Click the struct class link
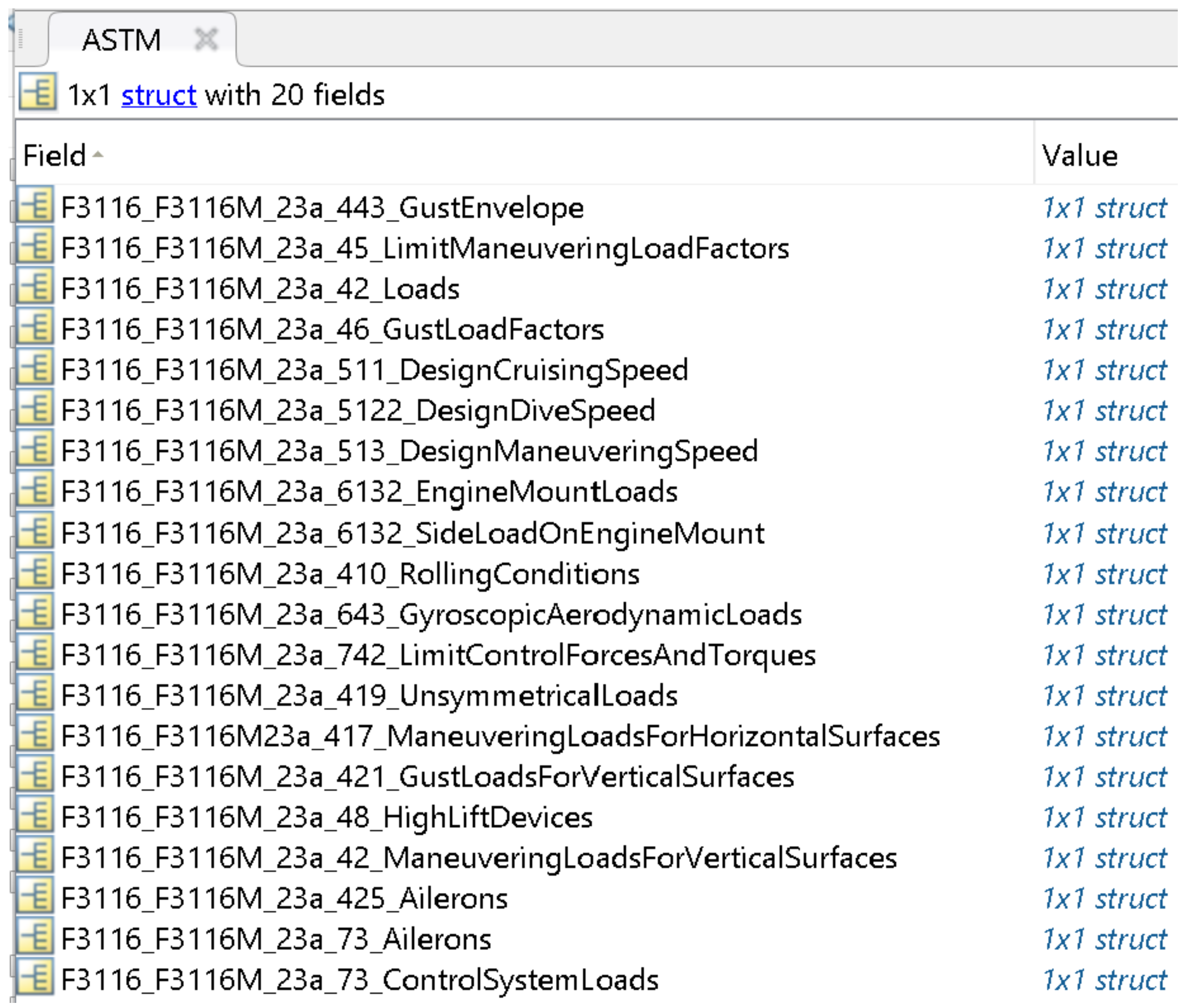The image size is (1188, 1008). (x=159, y=95)
